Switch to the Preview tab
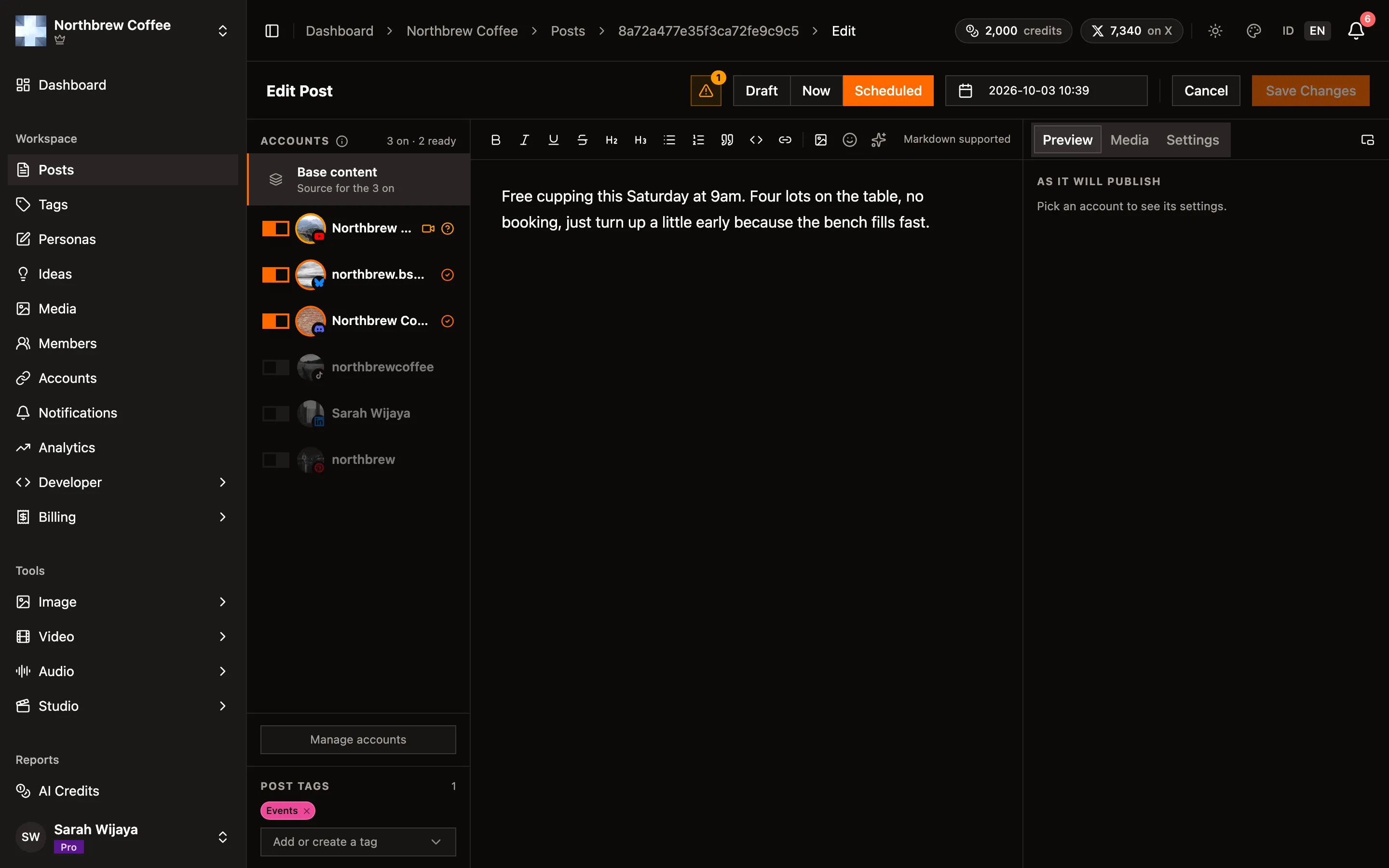The height and width of the screenshot is (868, 1389). pos(1068,140)
